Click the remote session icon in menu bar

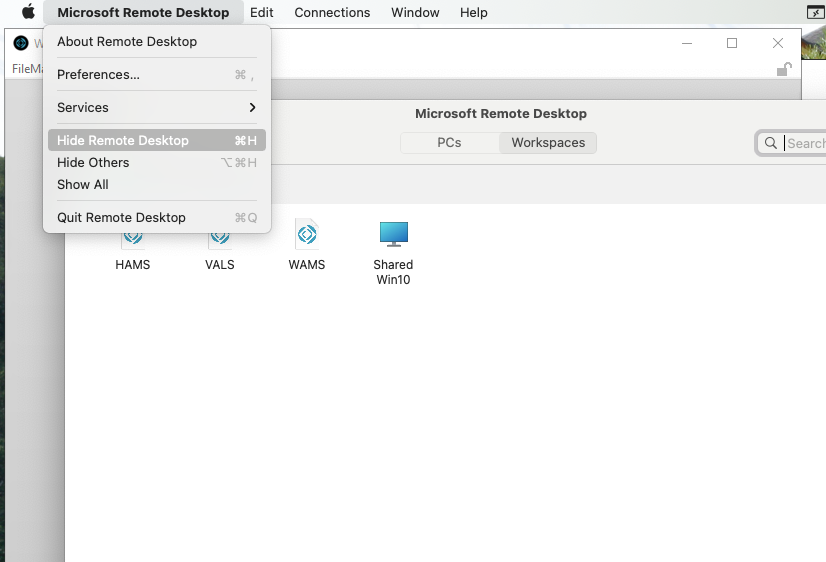(816, 12)
